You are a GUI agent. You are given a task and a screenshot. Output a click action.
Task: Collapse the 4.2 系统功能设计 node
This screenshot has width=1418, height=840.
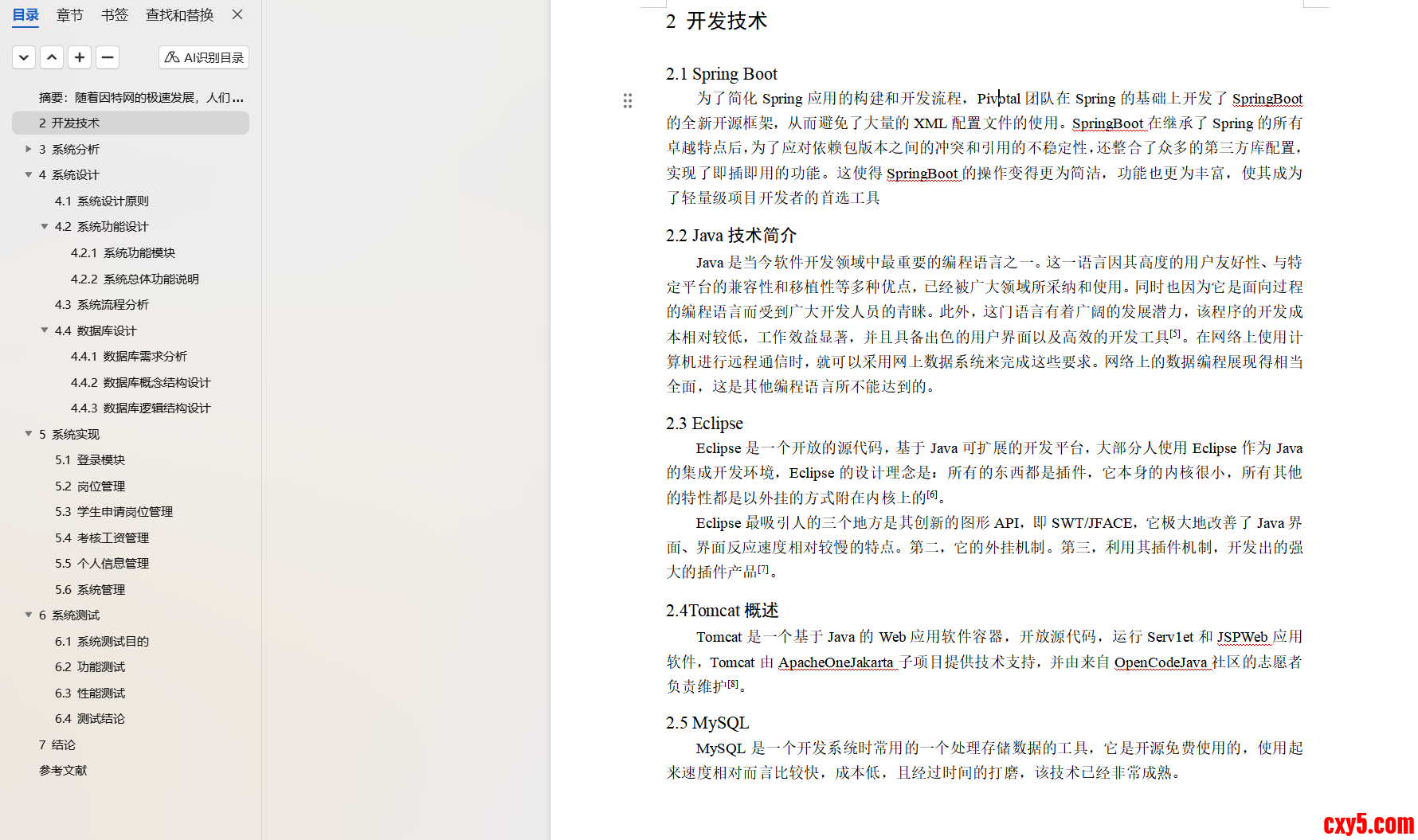(45, 226)
